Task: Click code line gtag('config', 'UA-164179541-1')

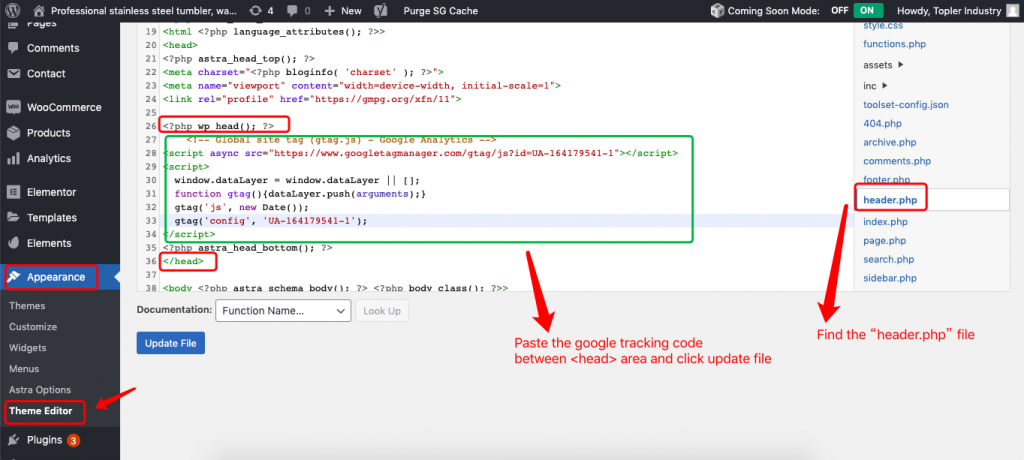Action: [x=271, y=221]
